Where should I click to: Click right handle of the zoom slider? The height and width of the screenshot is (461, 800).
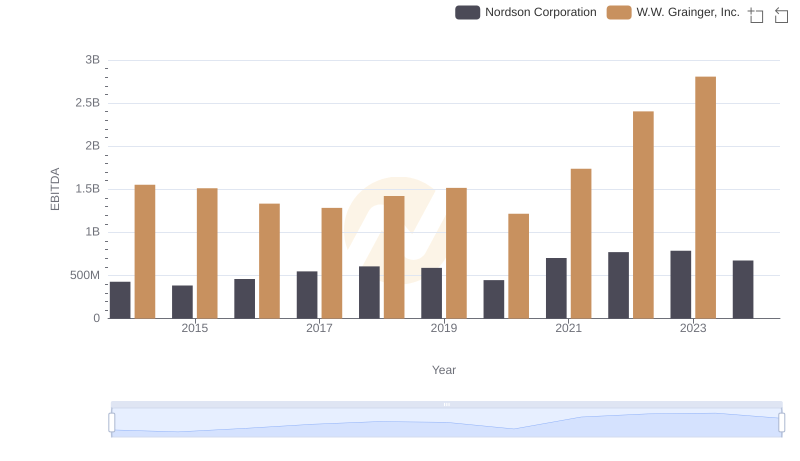click(781, 422)
